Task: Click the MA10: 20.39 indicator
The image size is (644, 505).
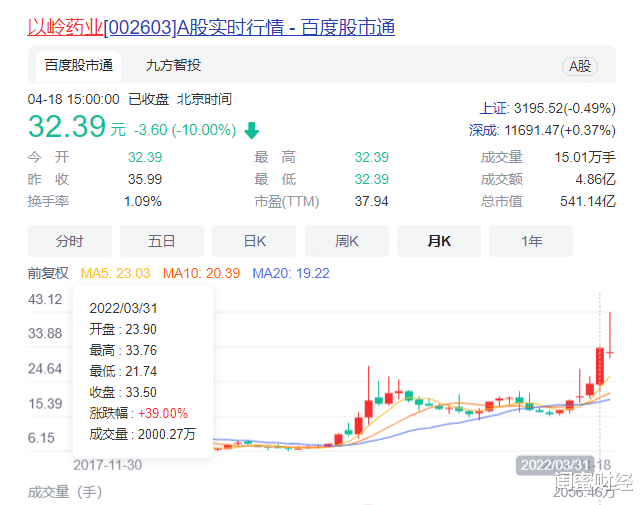Action: [201, 273]
